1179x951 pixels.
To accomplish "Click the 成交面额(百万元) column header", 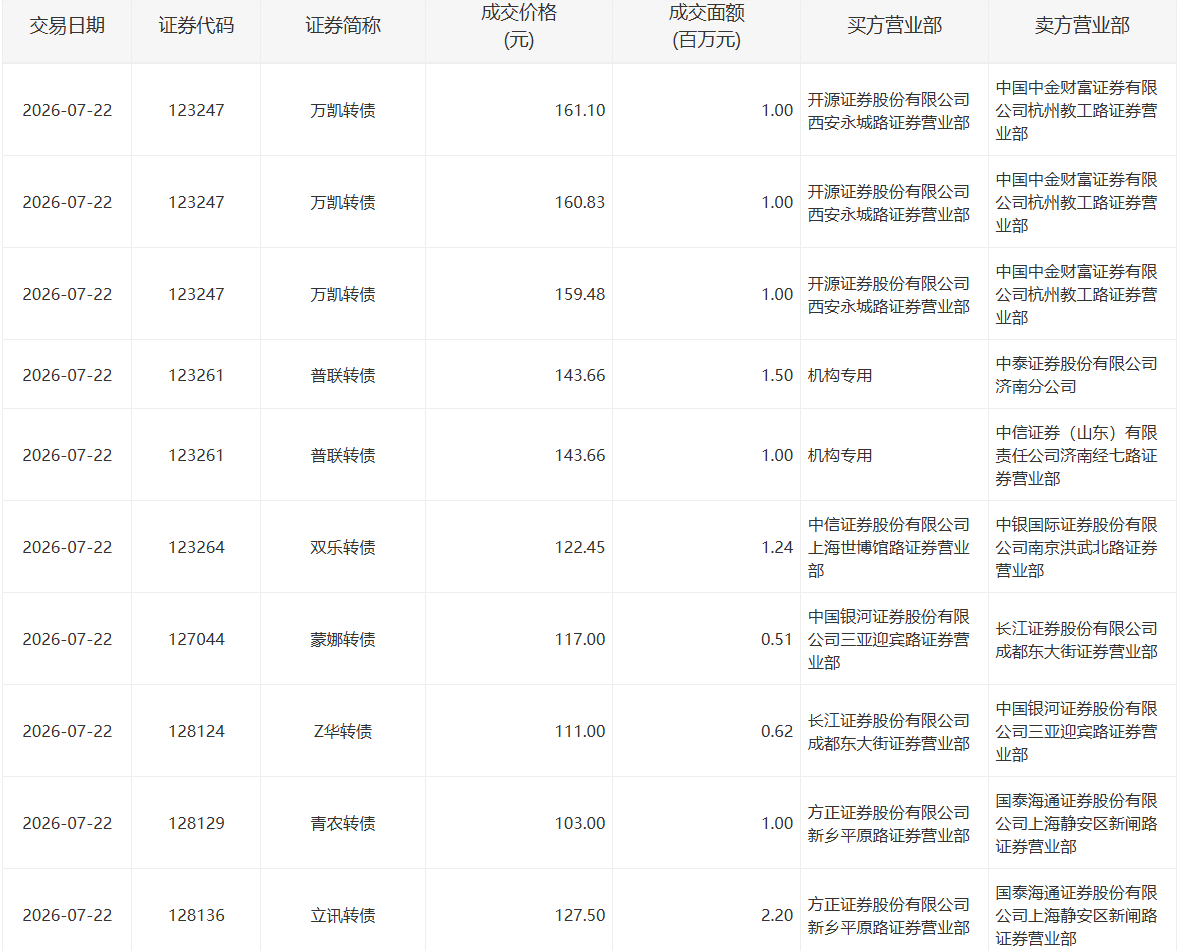I will 707,26.
